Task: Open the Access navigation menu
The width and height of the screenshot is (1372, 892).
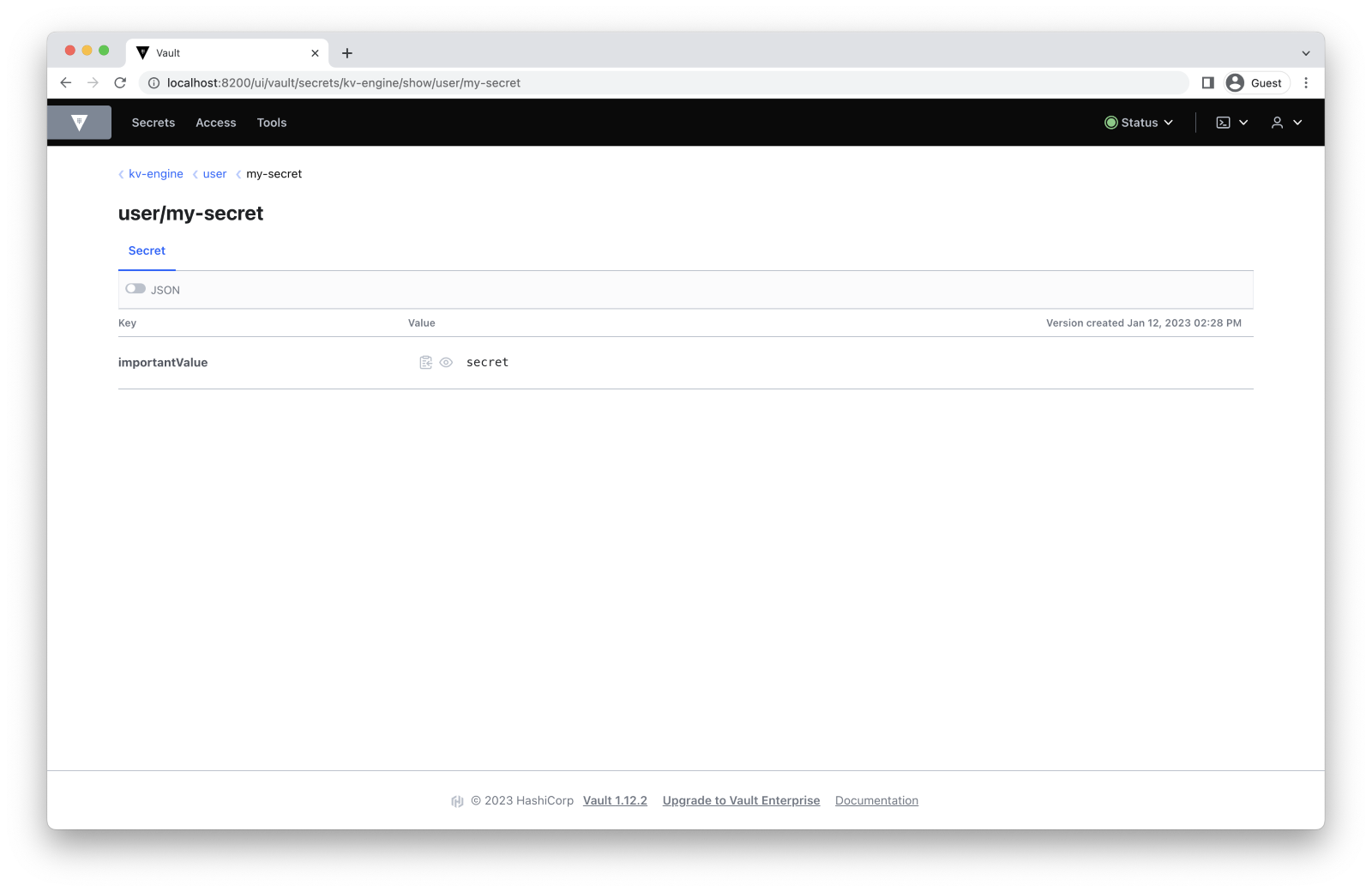Action: [x=216, y=123]
